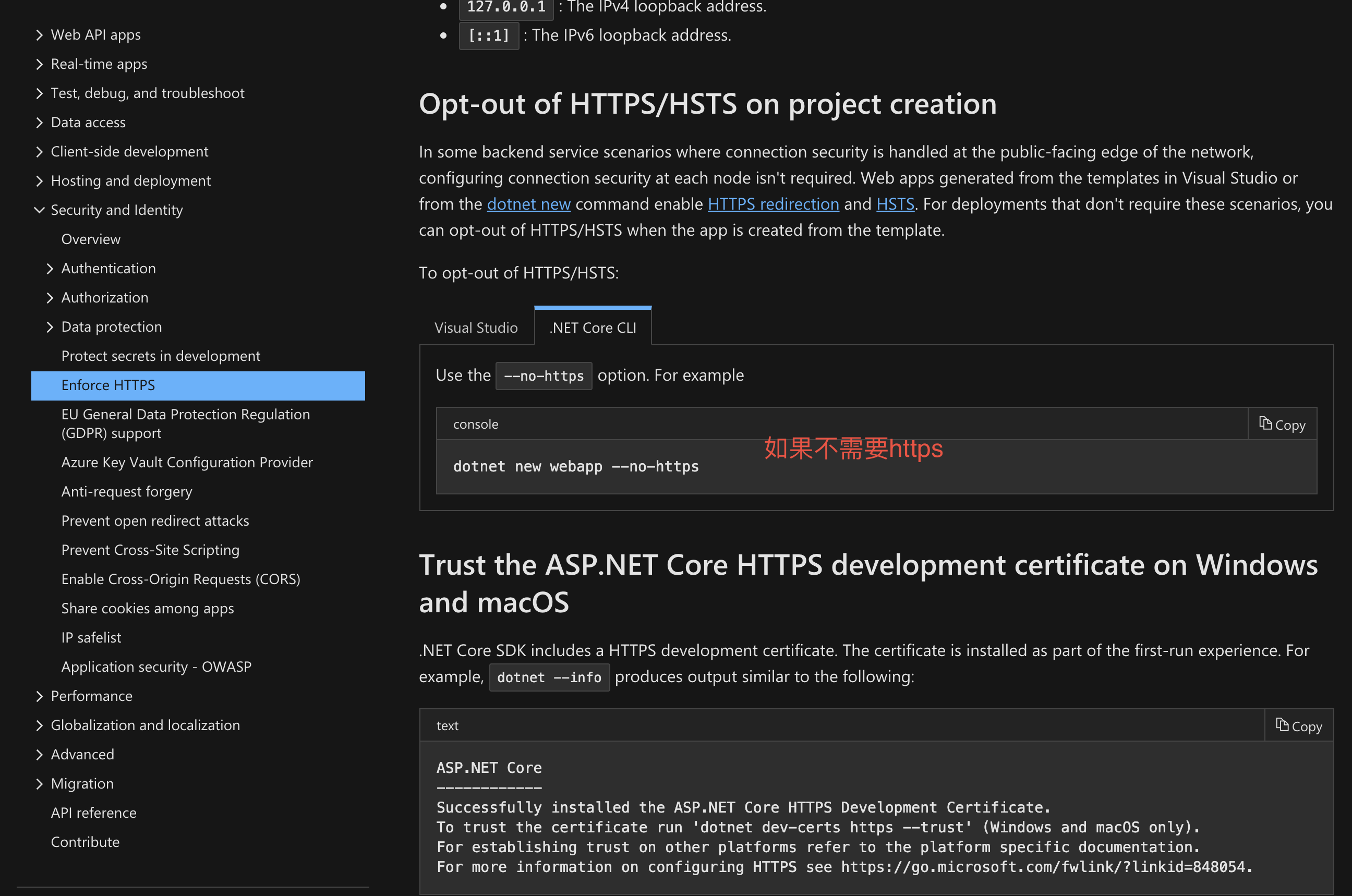Open Anti-request forgery article

[126, 491]
